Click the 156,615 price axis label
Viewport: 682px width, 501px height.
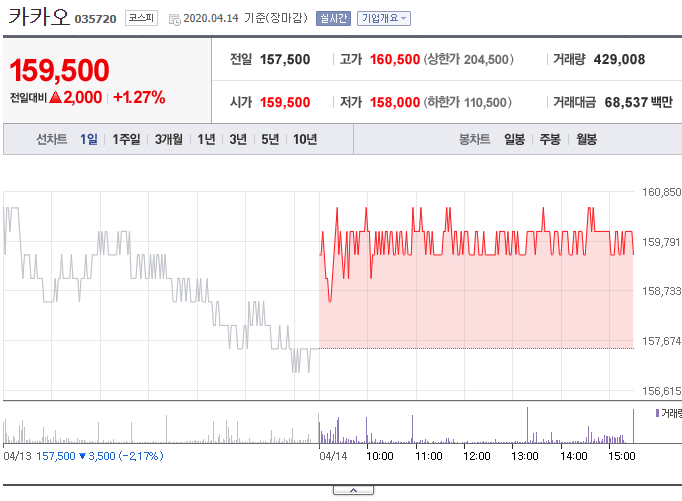pos(662,391)
